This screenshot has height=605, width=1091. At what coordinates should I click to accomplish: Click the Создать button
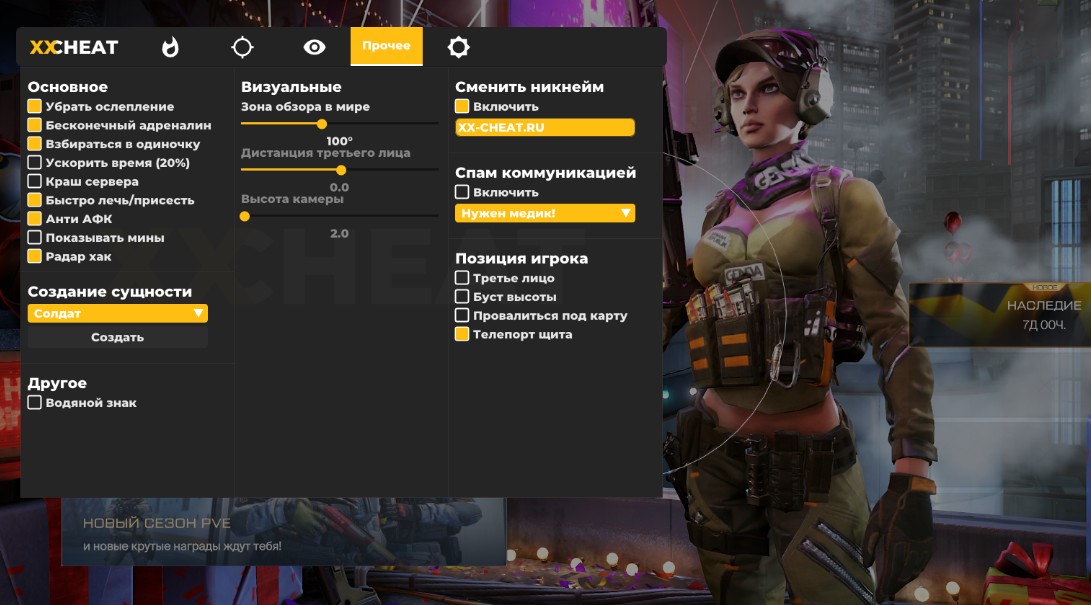click(118, 337)
